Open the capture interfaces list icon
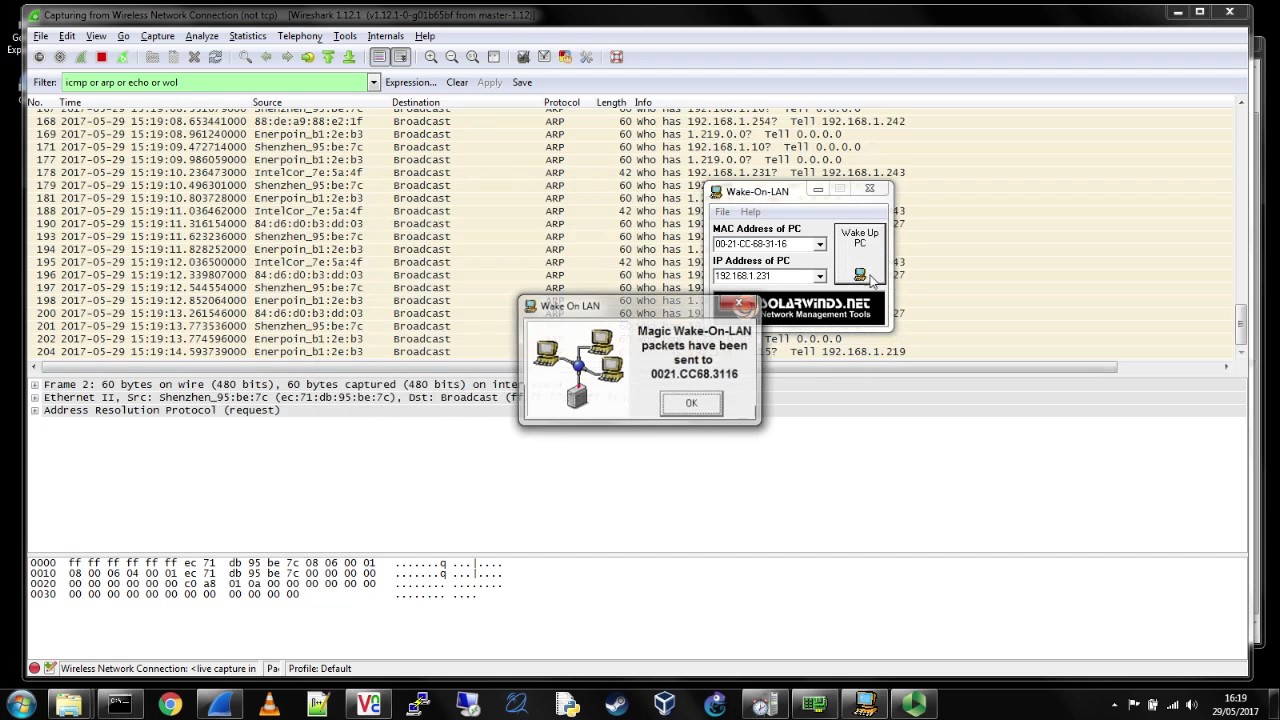This screenshot has height=720, width=1280. tap(39, 57)
